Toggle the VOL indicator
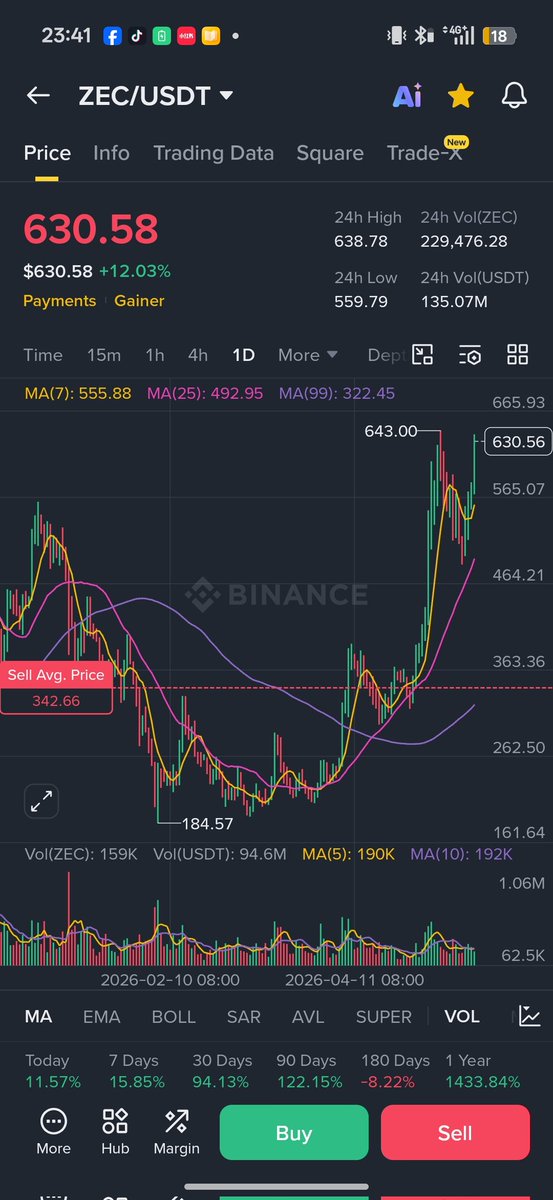The image size is (553, 1200). 462,1016
